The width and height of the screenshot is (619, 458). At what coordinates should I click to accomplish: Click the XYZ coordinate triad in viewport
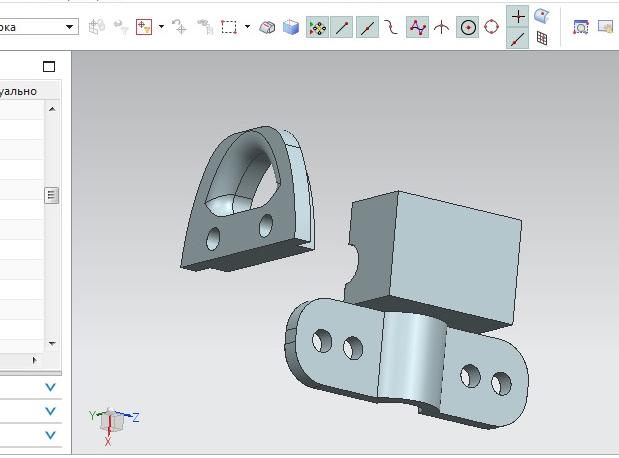click(x=112, y=420)
